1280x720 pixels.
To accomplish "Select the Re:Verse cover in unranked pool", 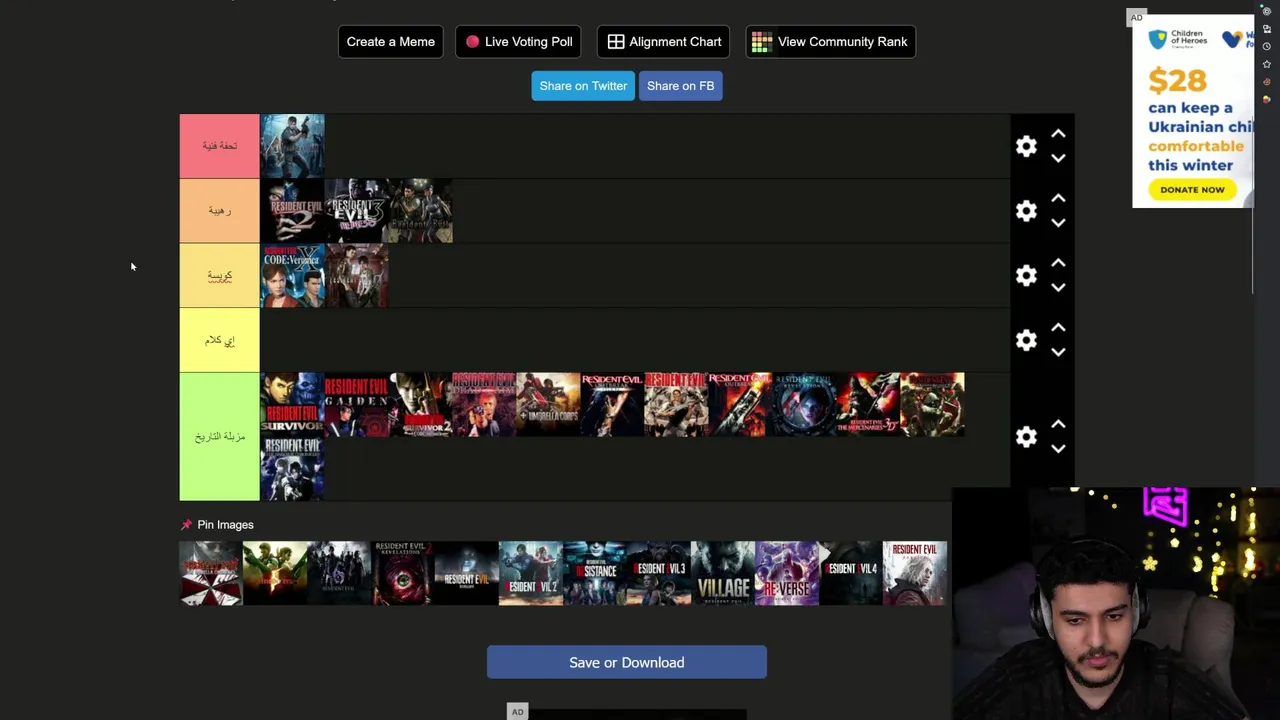I will tap(787, 574).
